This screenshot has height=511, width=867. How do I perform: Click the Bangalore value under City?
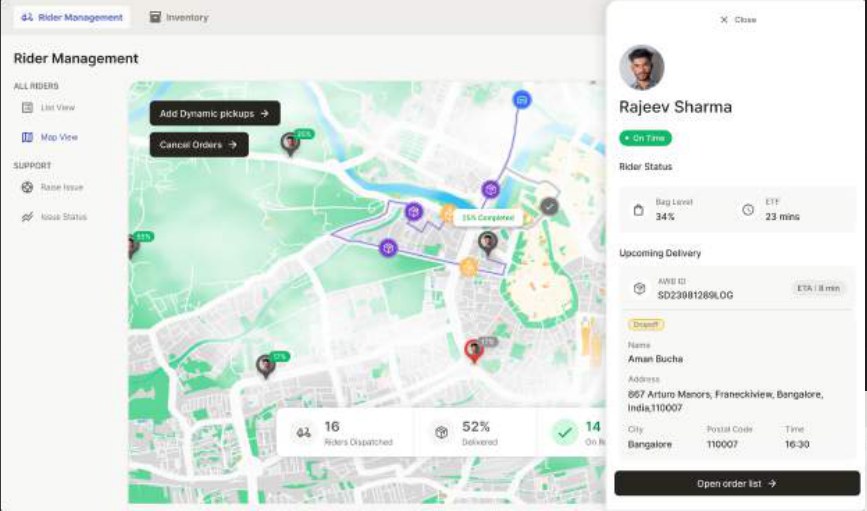click(650, 444)
